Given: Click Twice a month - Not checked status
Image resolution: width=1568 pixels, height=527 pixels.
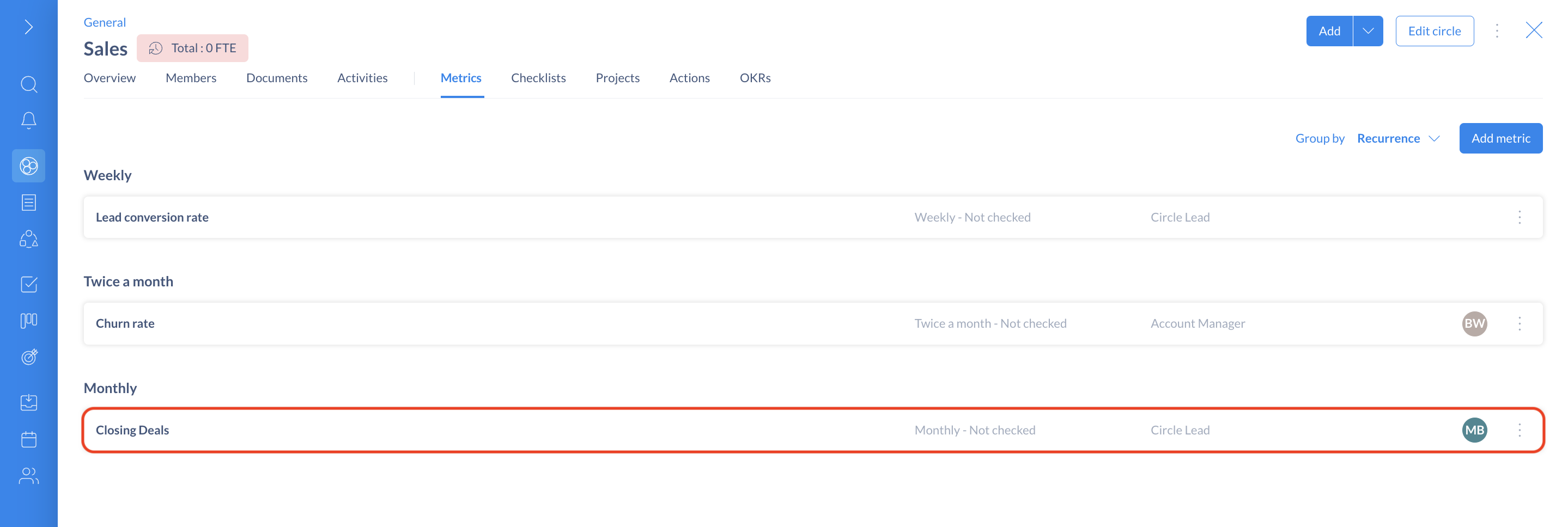Looking at the screenshot, I should click(x=990, y=323).
